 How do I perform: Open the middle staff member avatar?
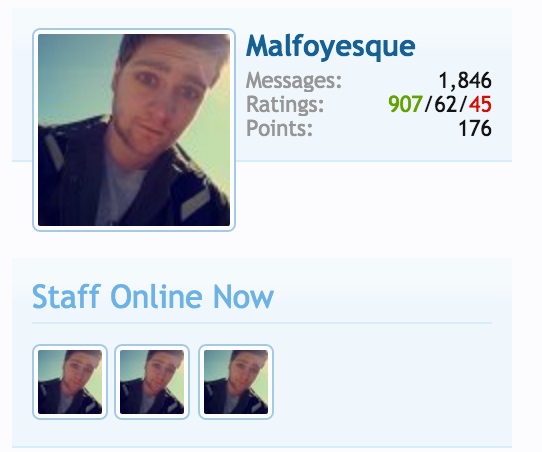click(x=152, y=382)
